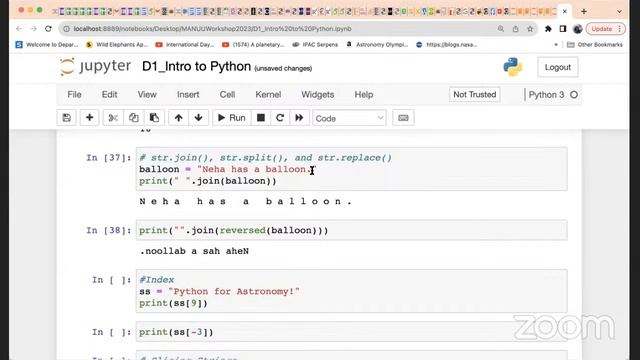Toggle the browser side panel icon
640x360 pixels.
pyautogui.click(x=563, y=29)
